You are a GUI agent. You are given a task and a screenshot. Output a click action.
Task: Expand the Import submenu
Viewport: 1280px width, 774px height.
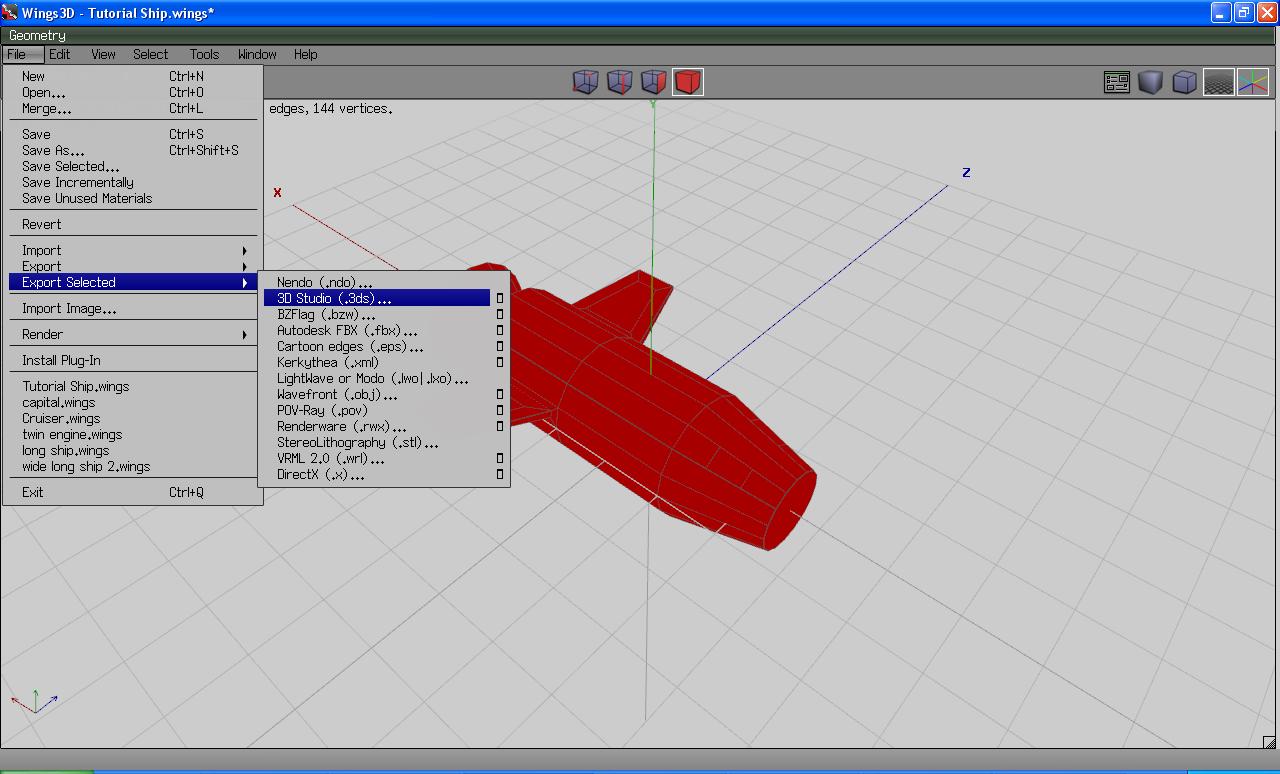pyautogui.click(x=244, y=250)
